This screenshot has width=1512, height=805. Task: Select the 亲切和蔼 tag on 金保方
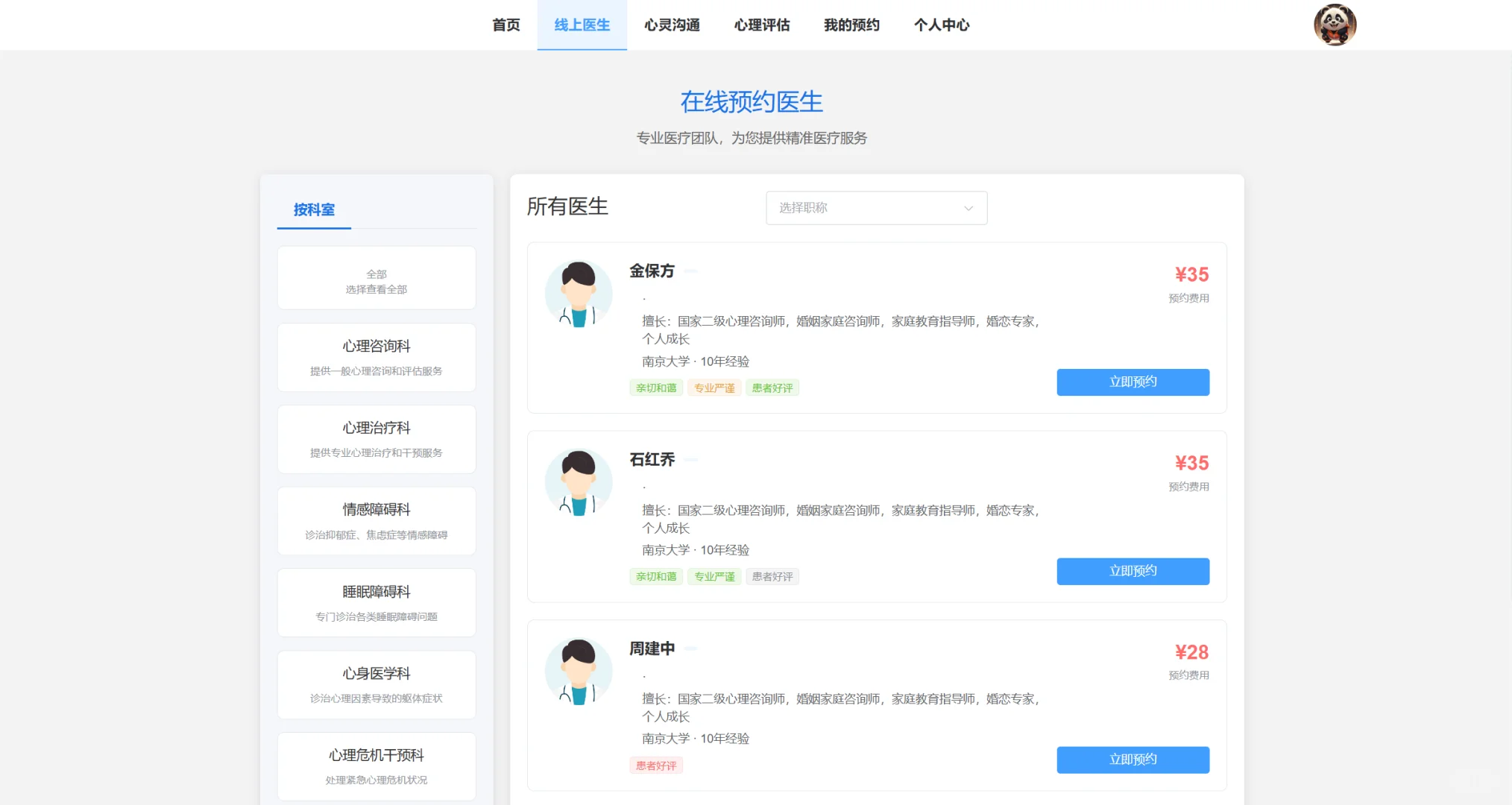[x=655, y=388]
